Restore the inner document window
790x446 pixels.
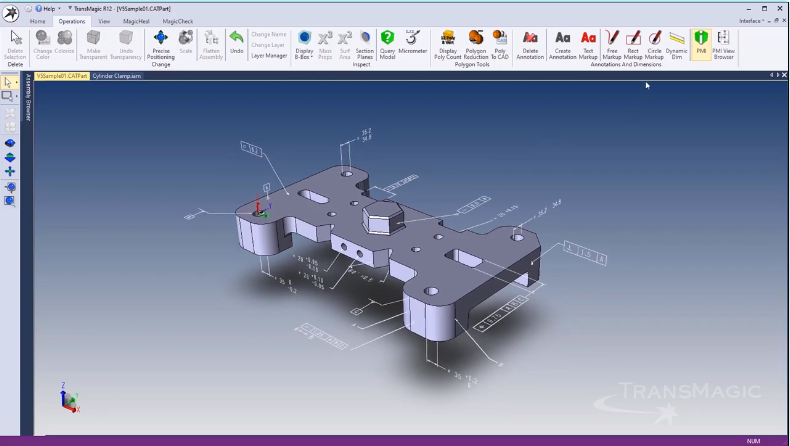pyautogui.click(x=776, y=21)
